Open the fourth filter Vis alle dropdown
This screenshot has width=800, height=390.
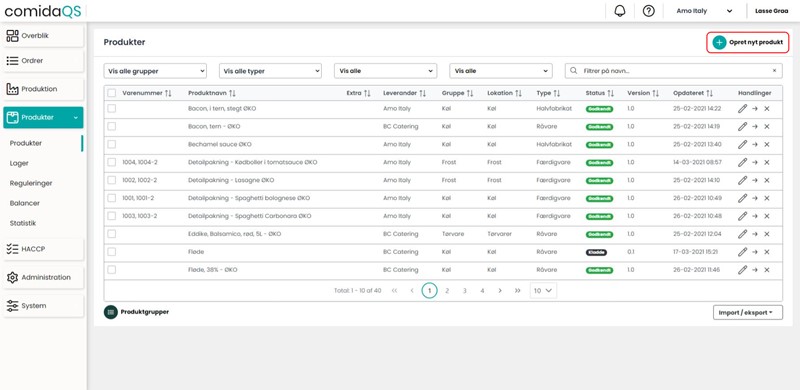point(501,71)
